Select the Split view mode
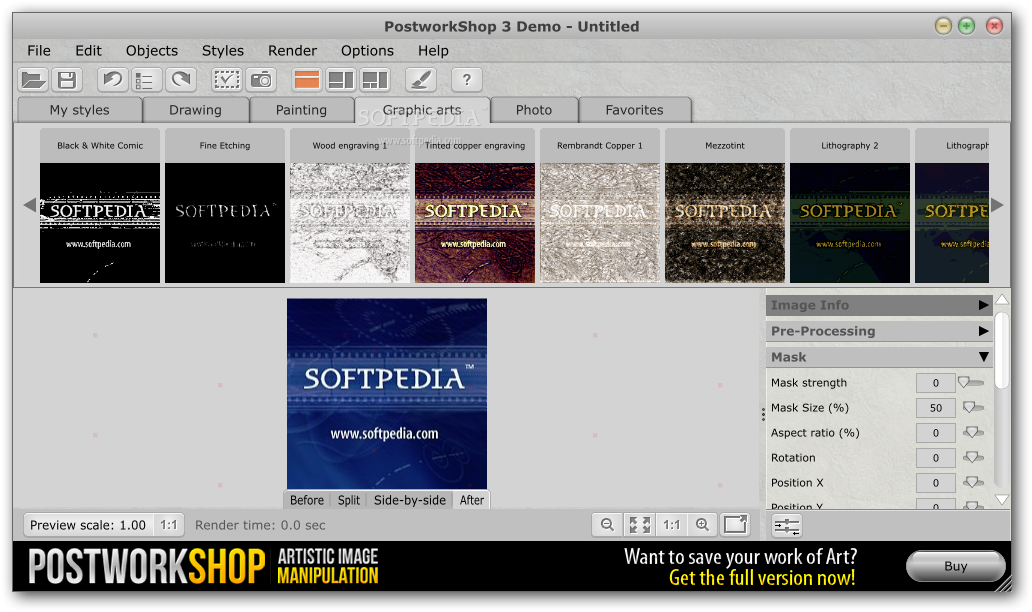 pos(349,500)
